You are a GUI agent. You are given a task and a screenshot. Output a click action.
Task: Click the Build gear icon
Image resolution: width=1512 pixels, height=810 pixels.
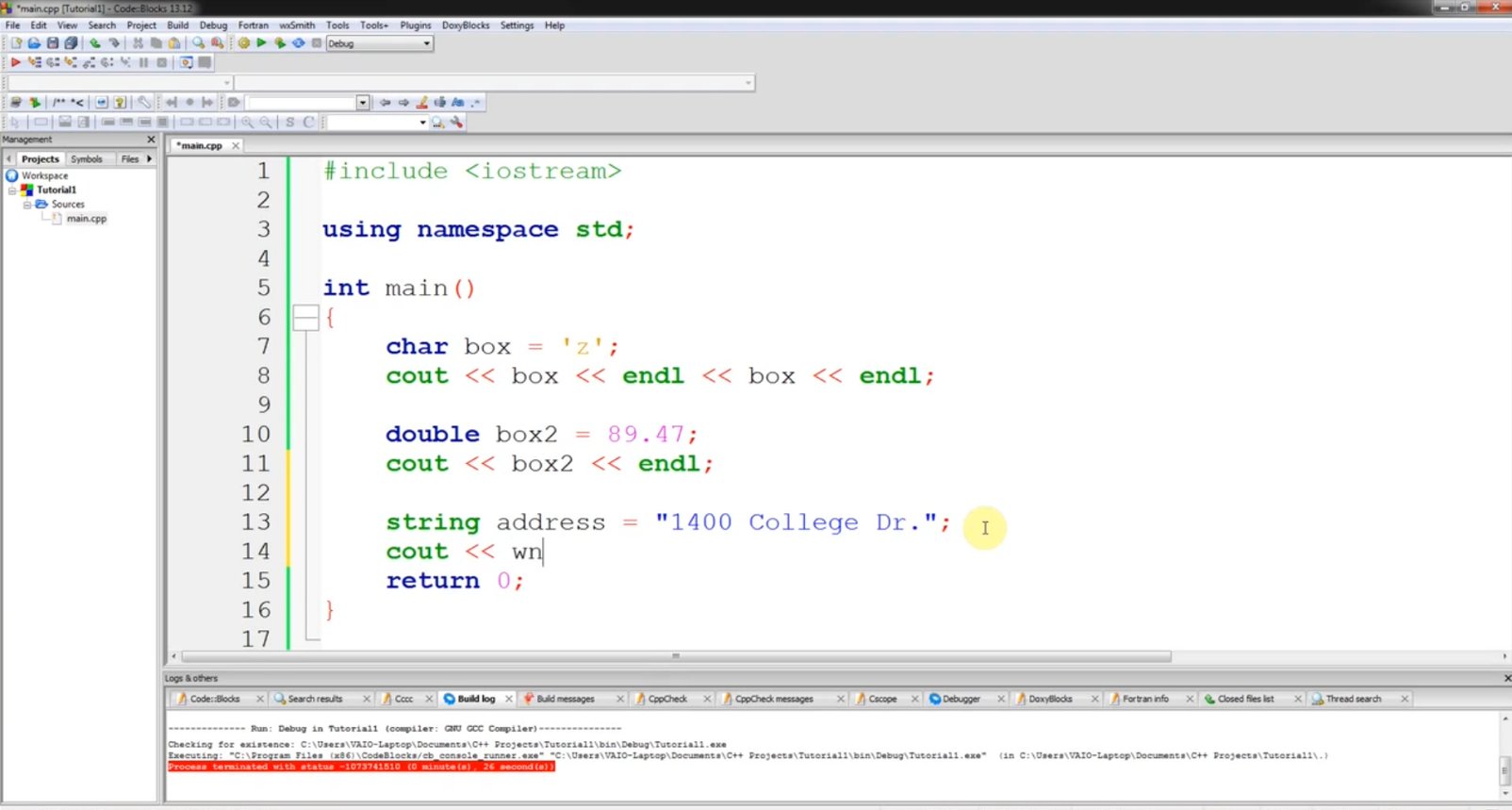pyautogui.click(x=244, y=43)
